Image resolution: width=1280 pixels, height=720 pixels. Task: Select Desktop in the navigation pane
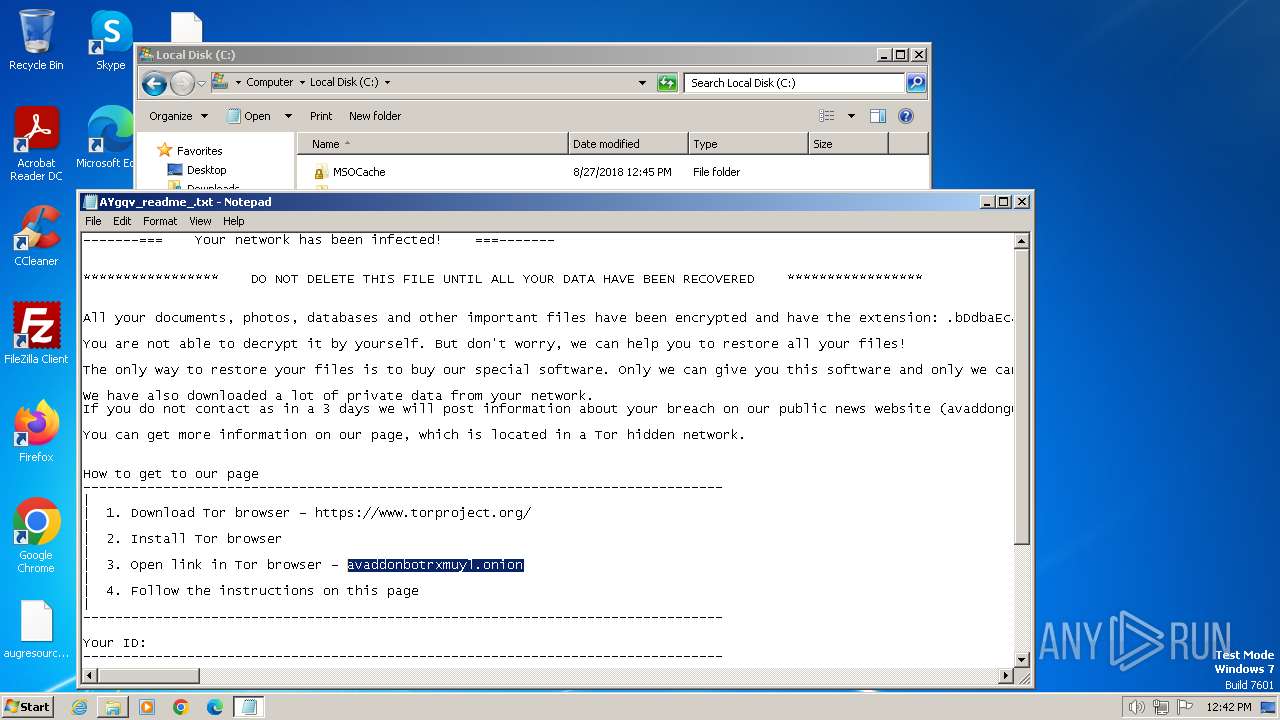[x=206, y=170]
